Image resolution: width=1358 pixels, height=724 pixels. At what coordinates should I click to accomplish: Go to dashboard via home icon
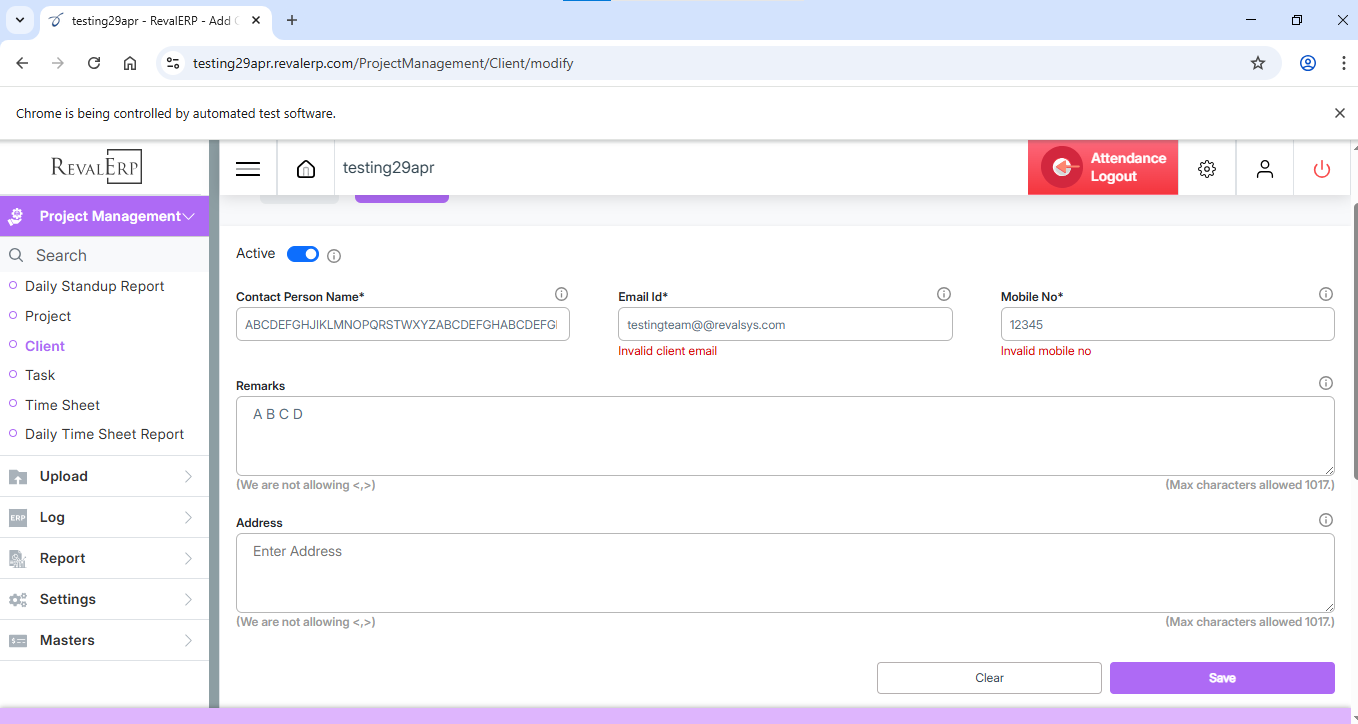pos(306,169)
